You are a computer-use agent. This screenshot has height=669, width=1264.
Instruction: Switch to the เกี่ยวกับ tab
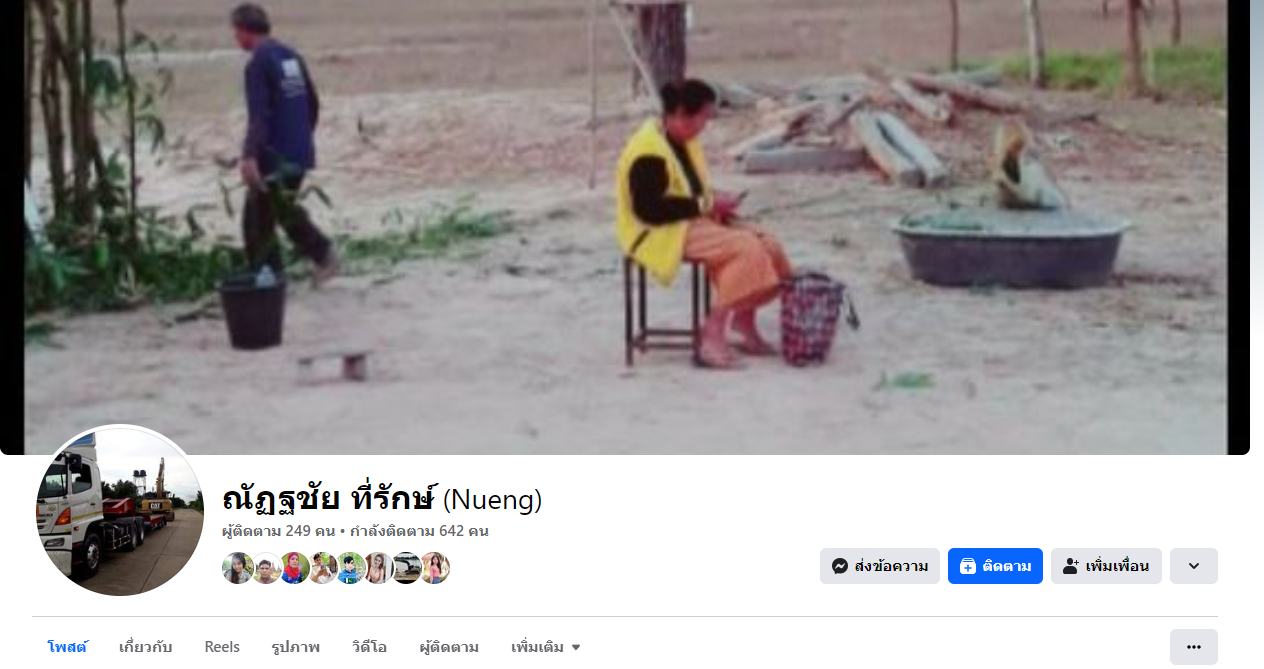click(145, 647)
